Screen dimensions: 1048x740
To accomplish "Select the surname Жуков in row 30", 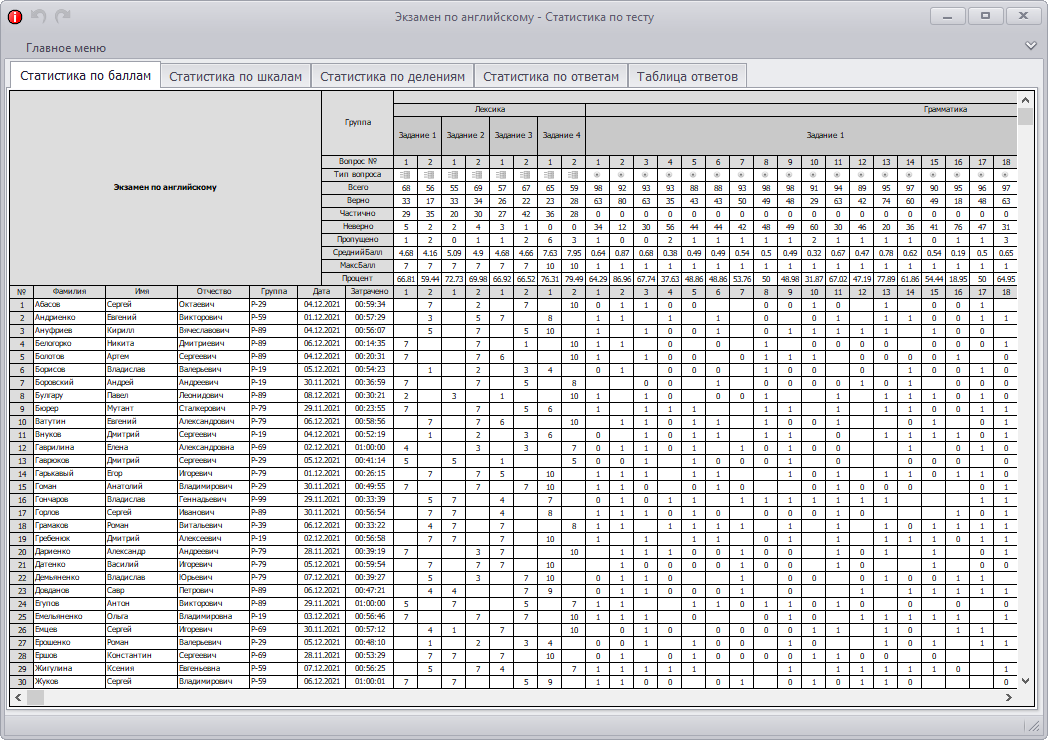I will 47,681.
